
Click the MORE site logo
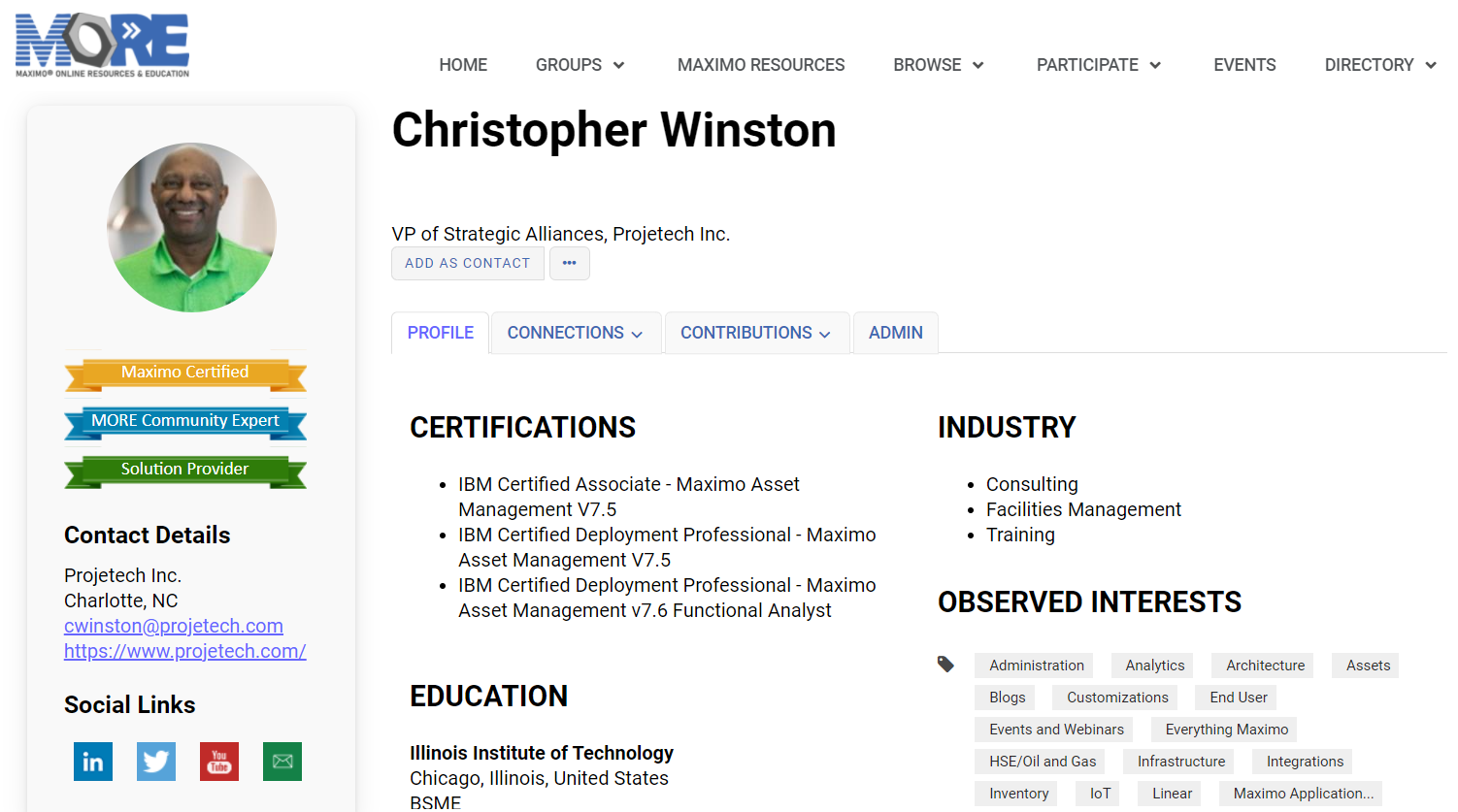[x=102, y=46]
